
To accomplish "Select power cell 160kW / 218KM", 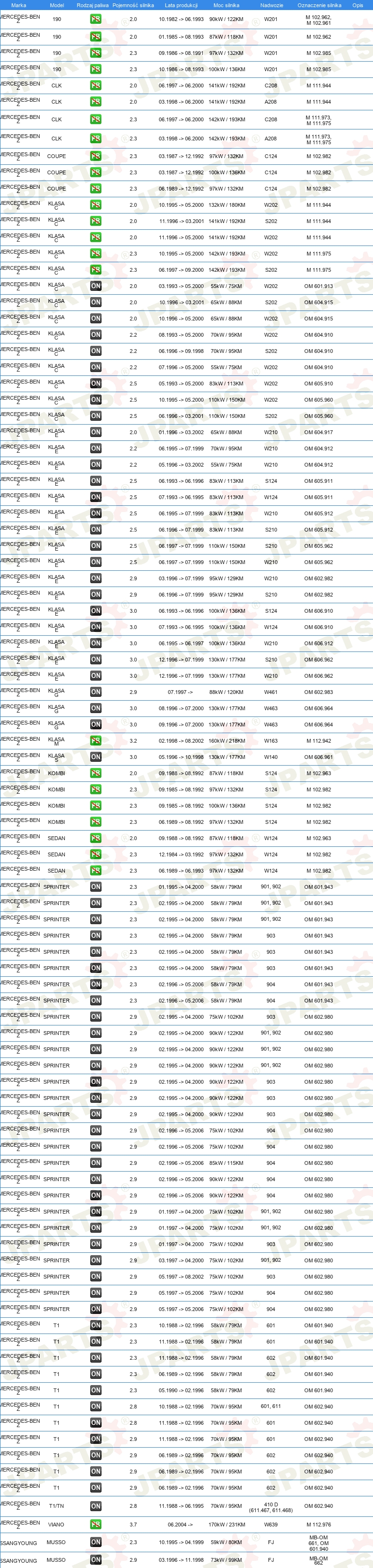I will click(226, 741).
